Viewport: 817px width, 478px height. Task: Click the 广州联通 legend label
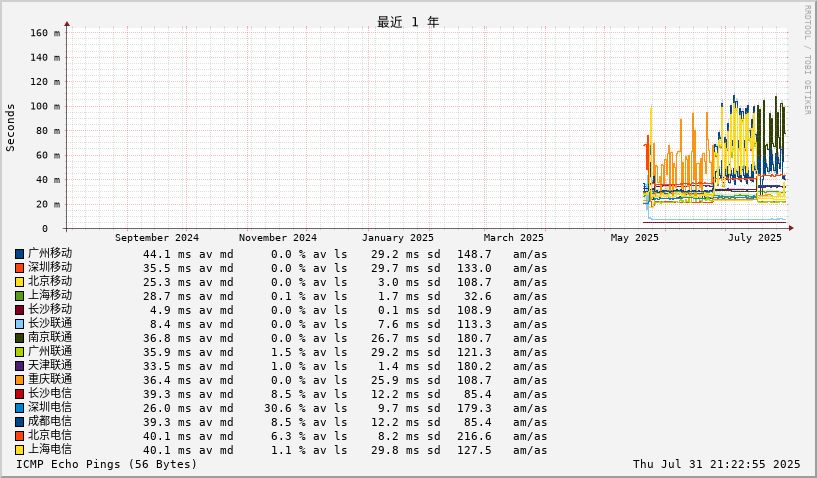tap(50, 352)
